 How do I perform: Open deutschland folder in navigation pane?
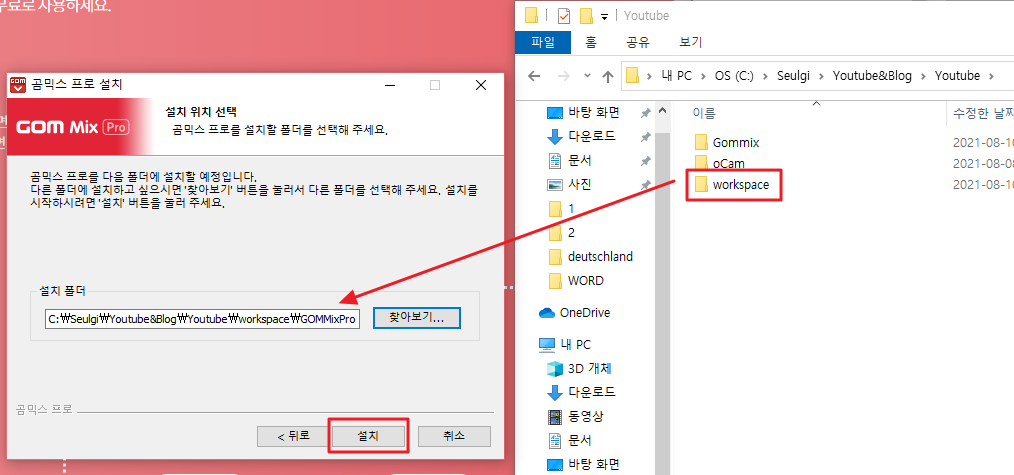click(599, 257)
